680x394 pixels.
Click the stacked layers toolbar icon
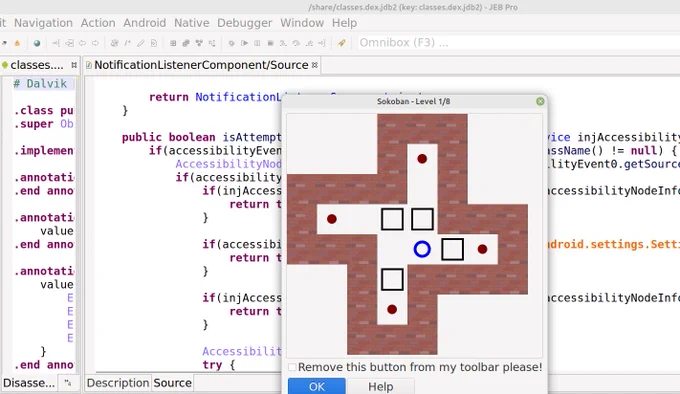pyautogui.click(x=186, y=43)
